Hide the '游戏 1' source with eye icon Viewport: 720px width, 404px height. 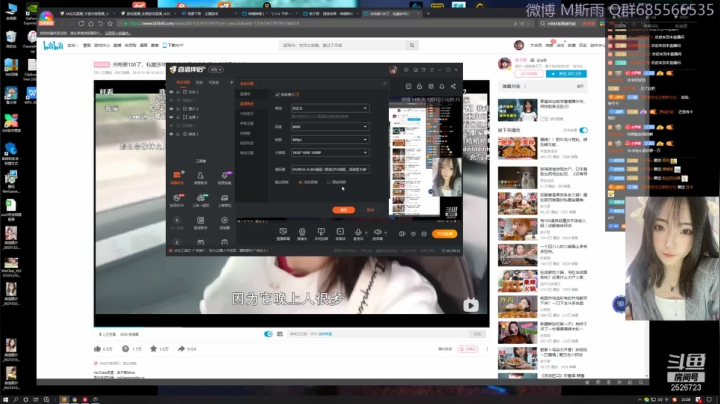click(x=172, y=134)
